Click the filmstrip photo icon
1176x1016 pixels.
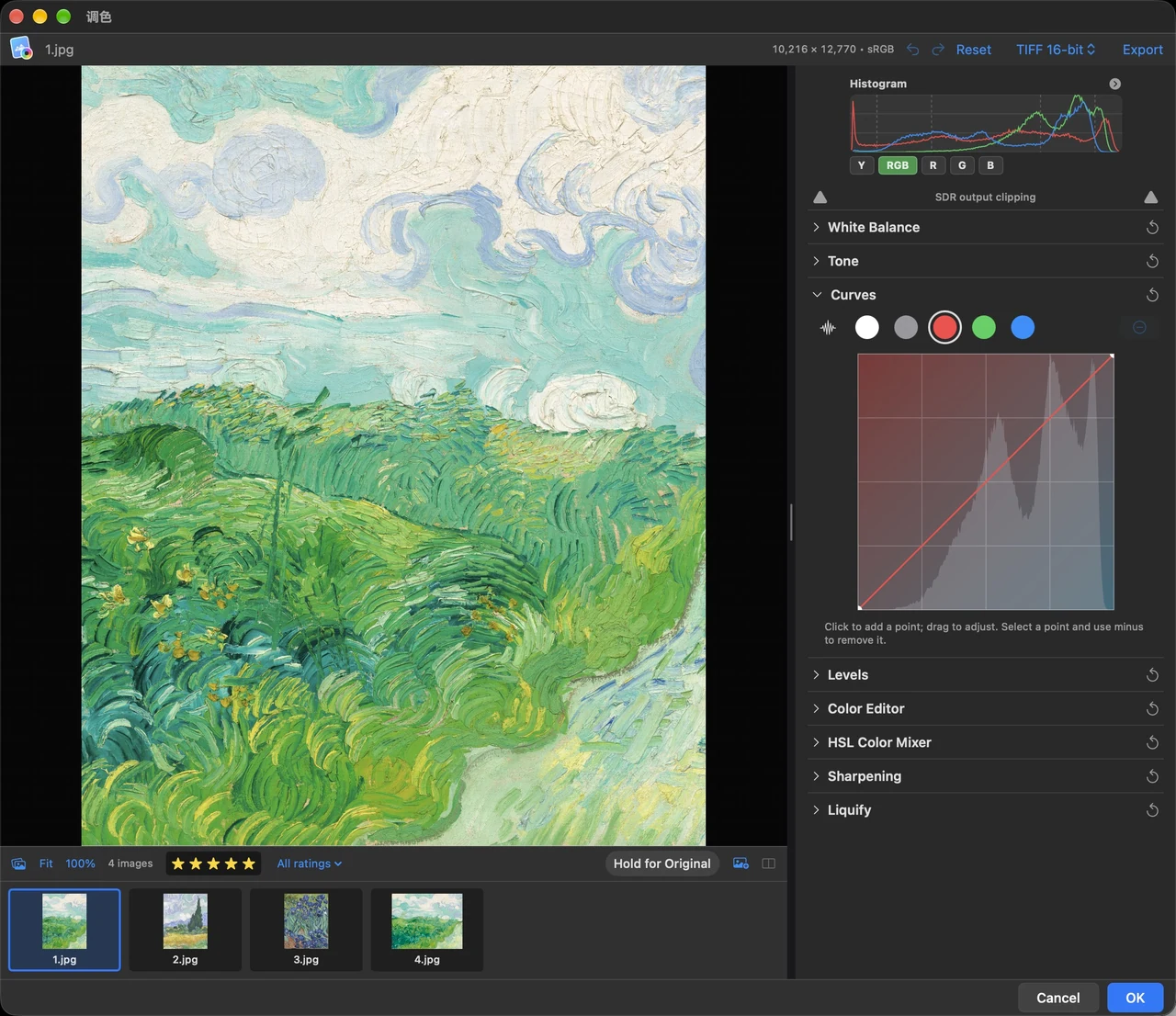[18, 864]
